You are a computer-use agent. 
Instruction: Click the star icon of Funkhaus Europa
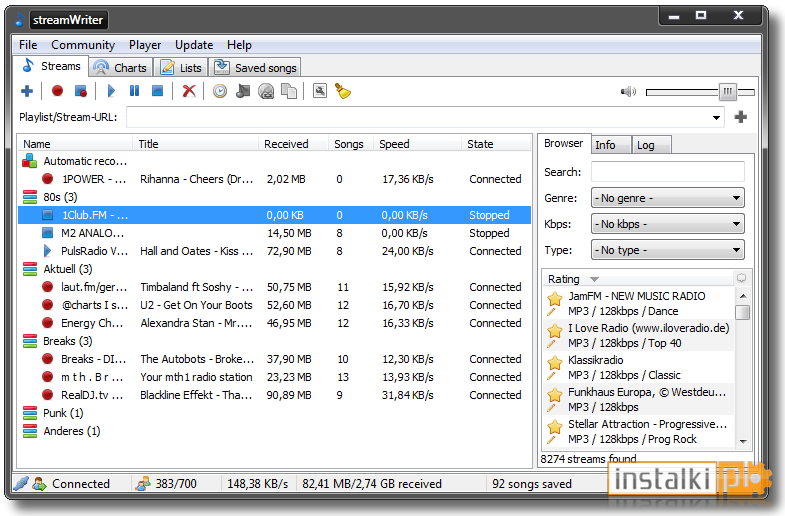tap(555, 395)
